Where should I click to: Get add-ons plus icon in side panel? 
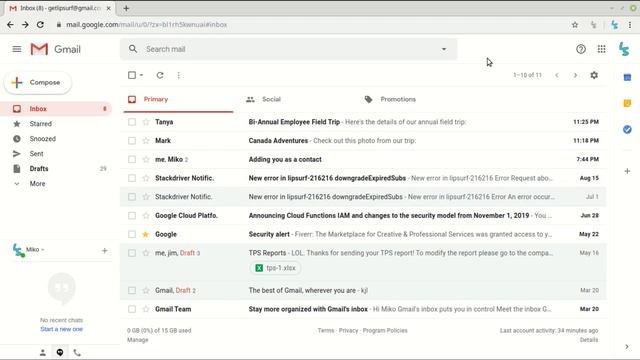[627, 171]
